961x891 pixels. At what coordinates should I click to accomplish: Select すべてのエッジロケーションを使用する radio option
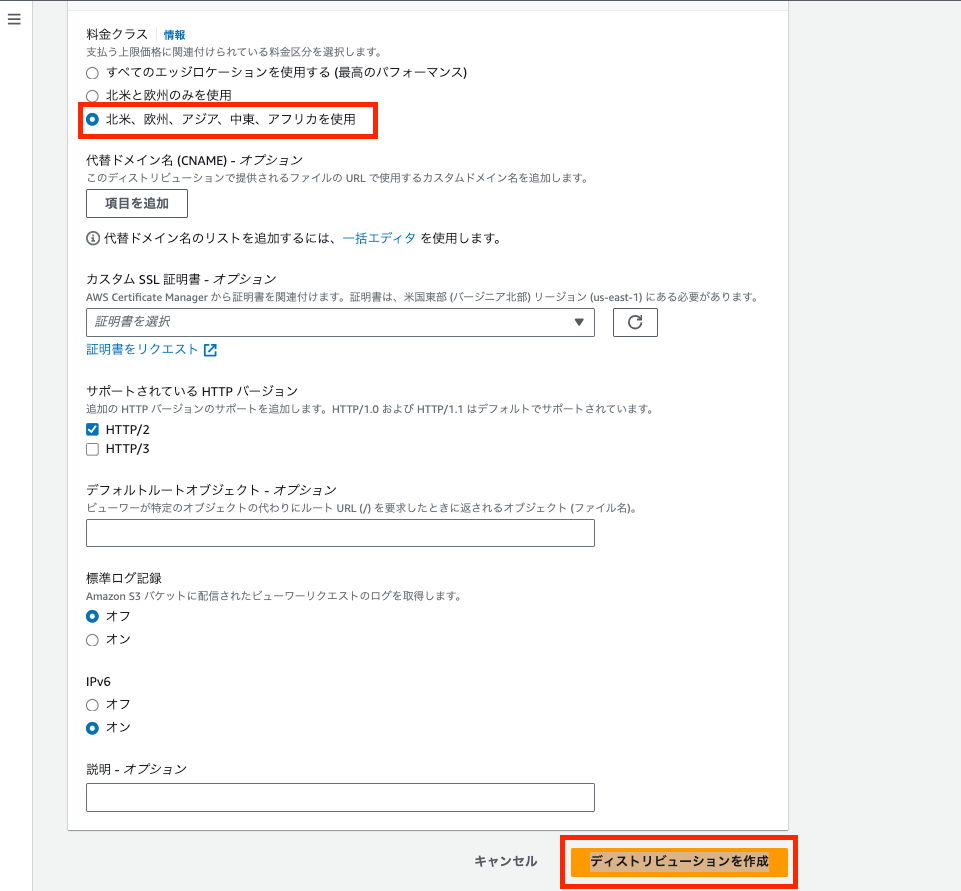tap(93, 73)
